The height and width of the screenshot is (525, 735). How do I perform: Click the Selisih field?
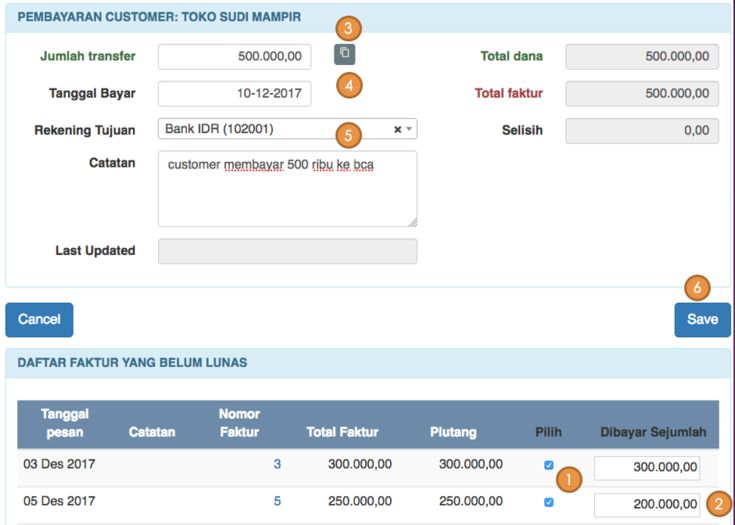(641, 131)
